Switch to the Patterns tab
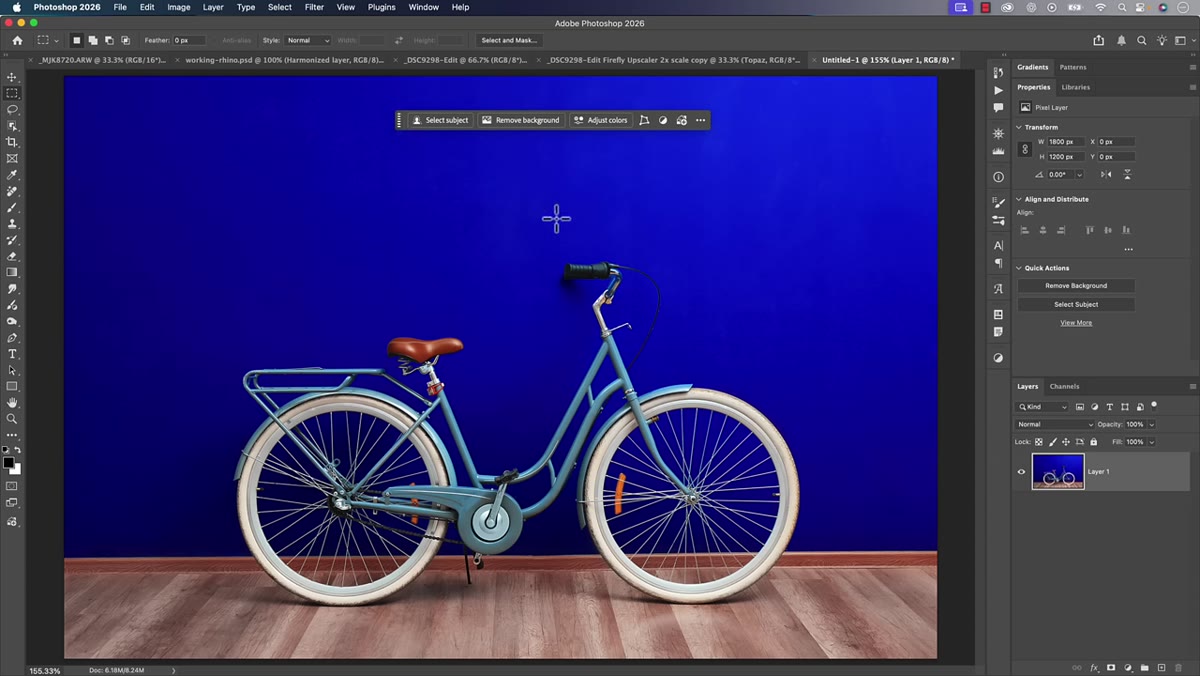 point(1073,67)
